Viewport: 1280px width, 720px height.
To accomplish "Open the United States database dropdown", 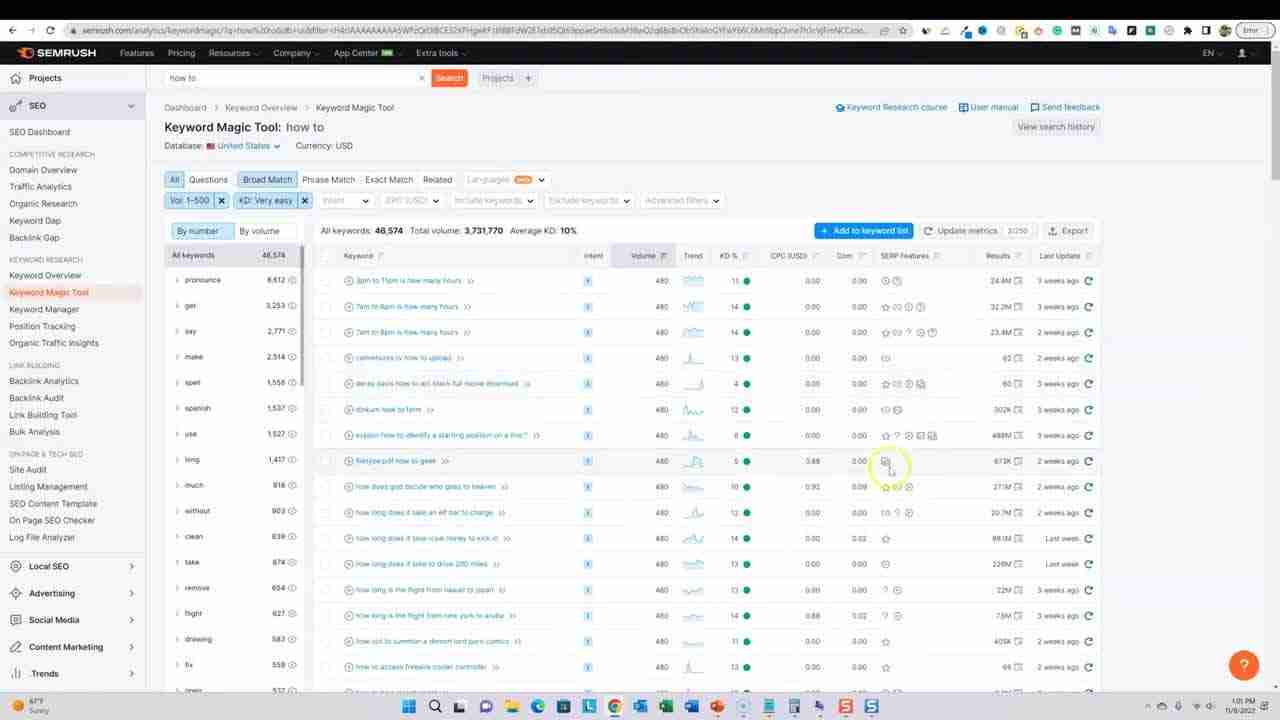I will [243, 145].
